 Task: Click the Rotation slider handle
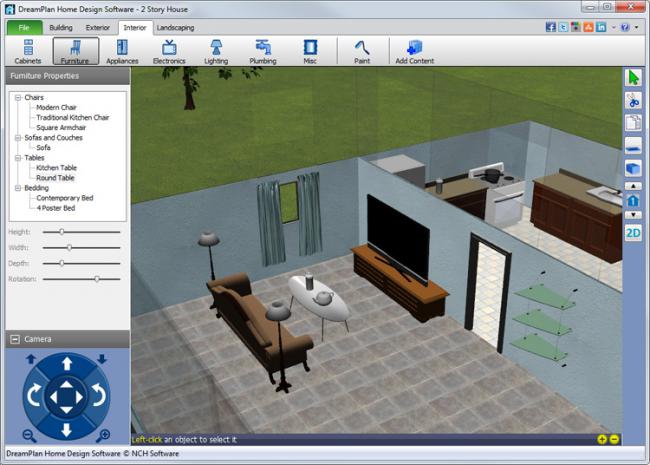click(x=97, y=279)
